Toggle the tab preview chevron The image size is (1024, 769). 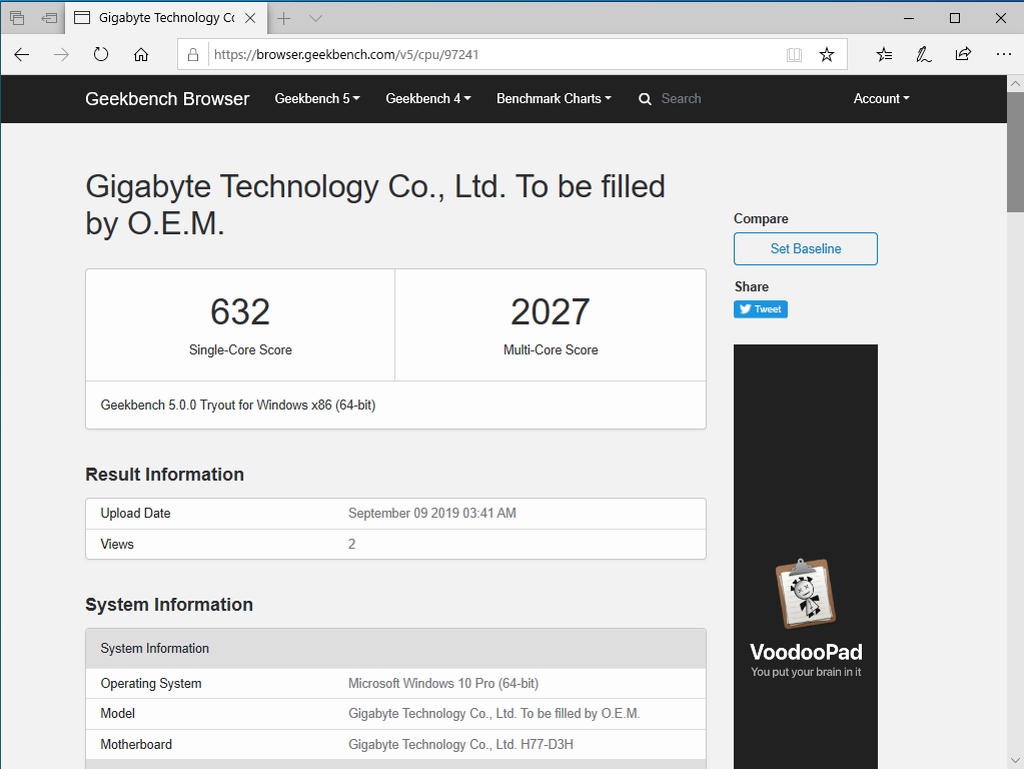(315, 18)
